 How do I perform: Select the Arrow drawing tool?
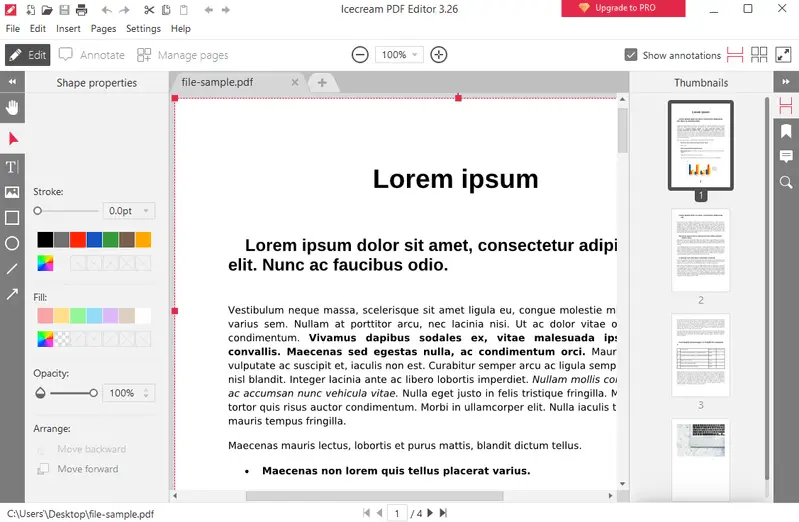click(x=12, y=294)
